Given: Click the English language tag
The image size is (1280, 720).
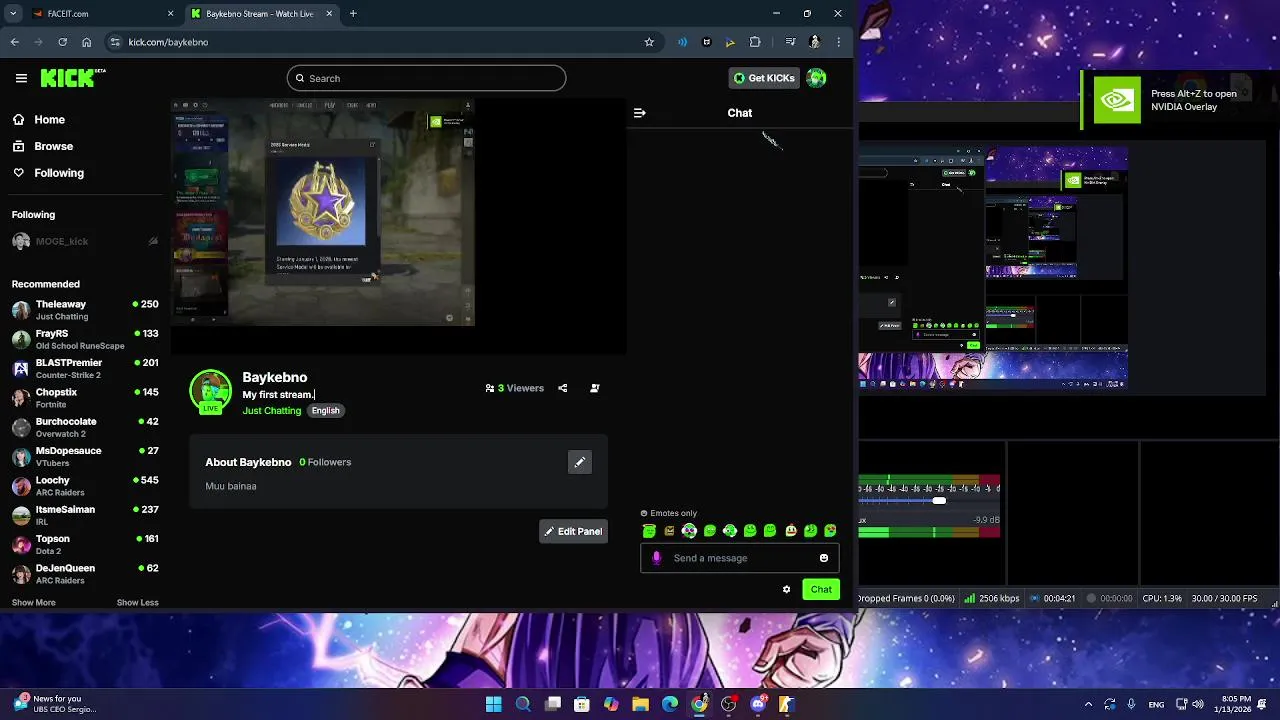Looking at the screenshot, I should click(325, 411).
